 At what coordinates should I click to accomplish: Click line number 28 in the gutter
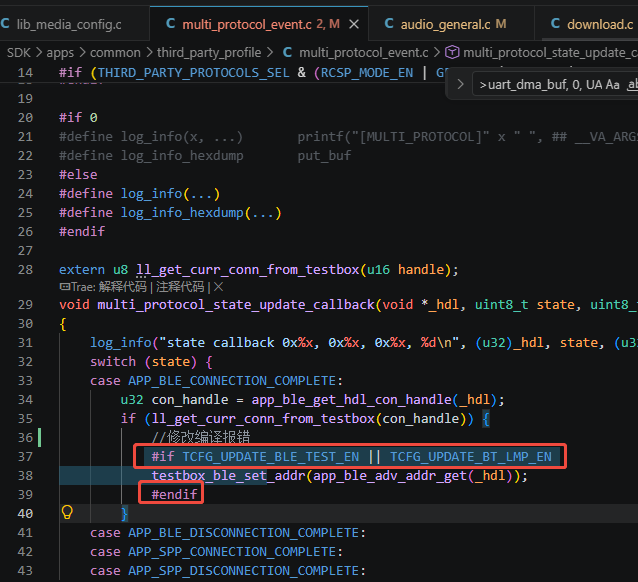click(25, 270)
